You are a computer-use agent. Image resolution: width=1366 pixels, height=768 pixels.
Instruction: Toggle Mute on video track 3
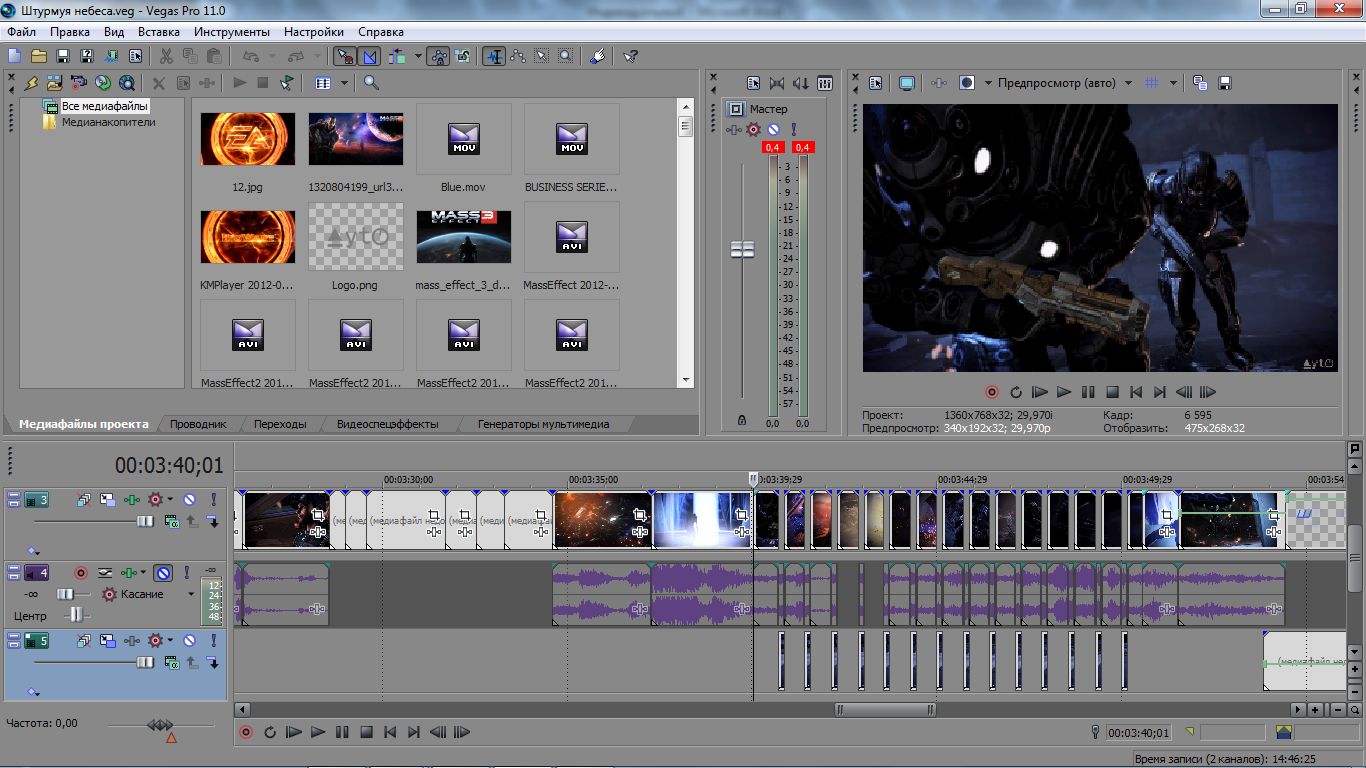pyautogui.click(x=189, y=499)
